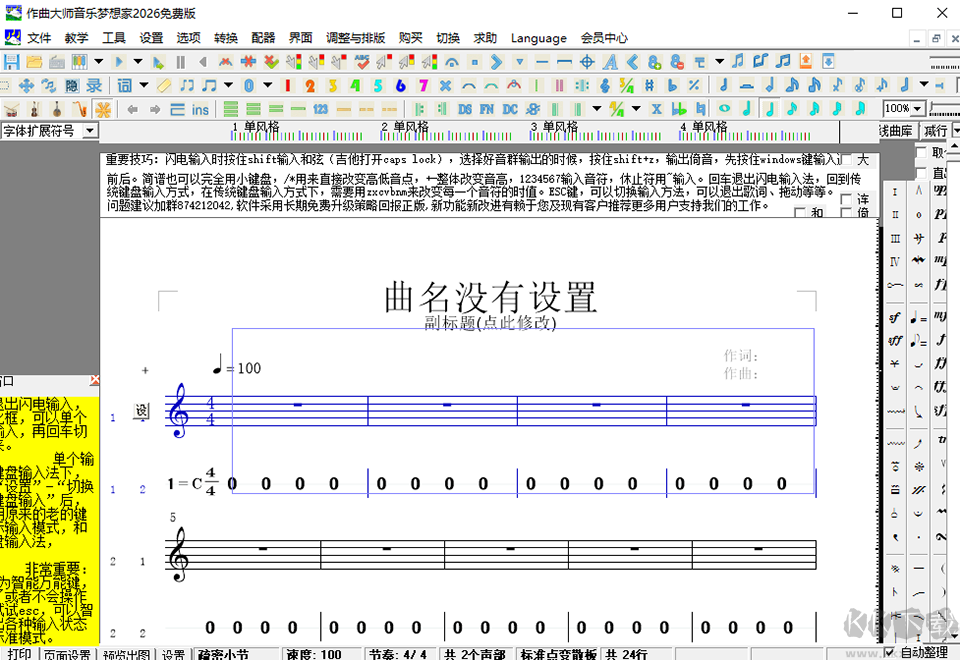The height and width of the screenshot is (660, 960).
Task: Click the ins insert icon
Action: click(200, 110)
